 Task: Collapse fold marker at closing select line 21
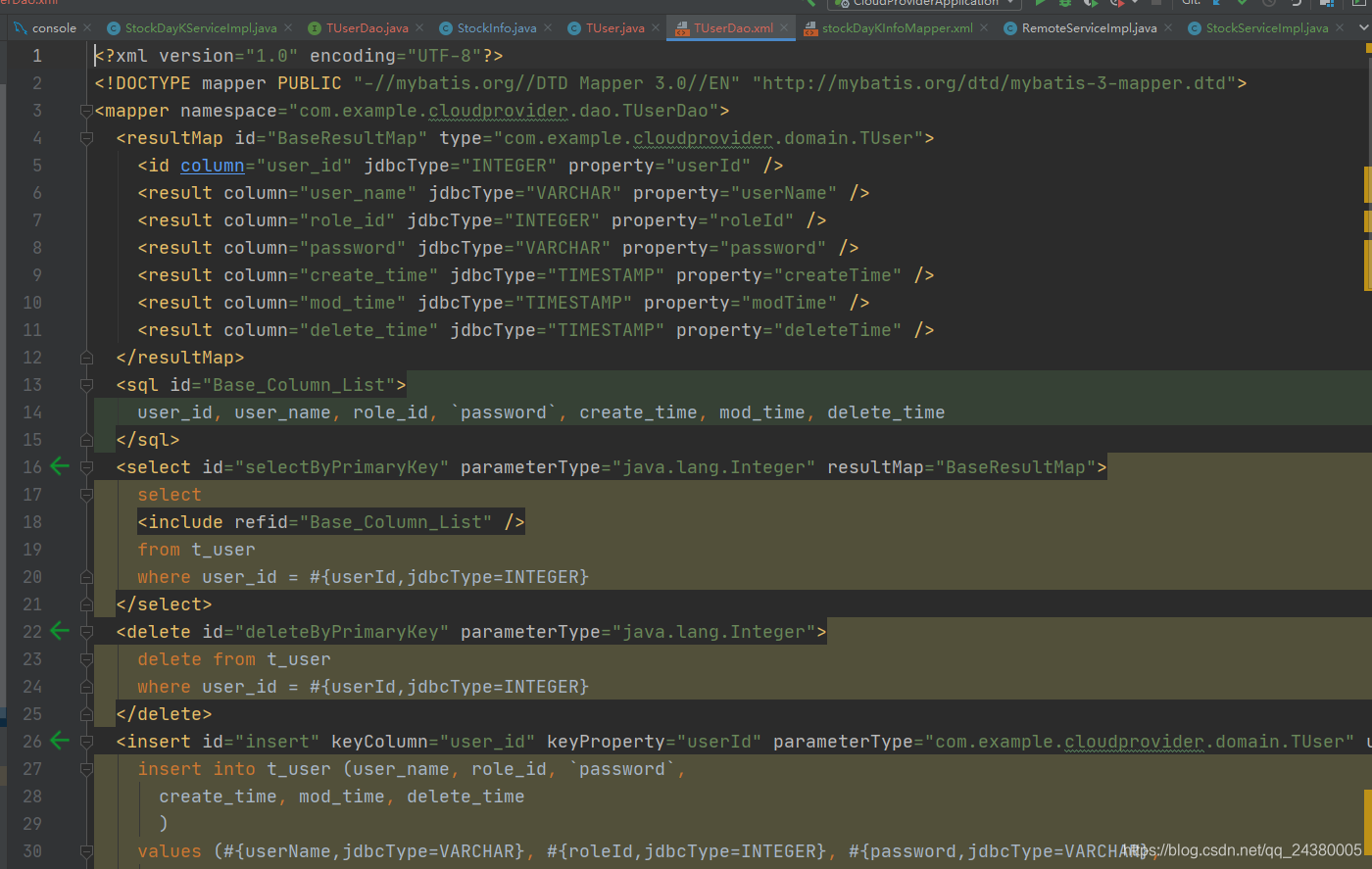tap(86, 604)
